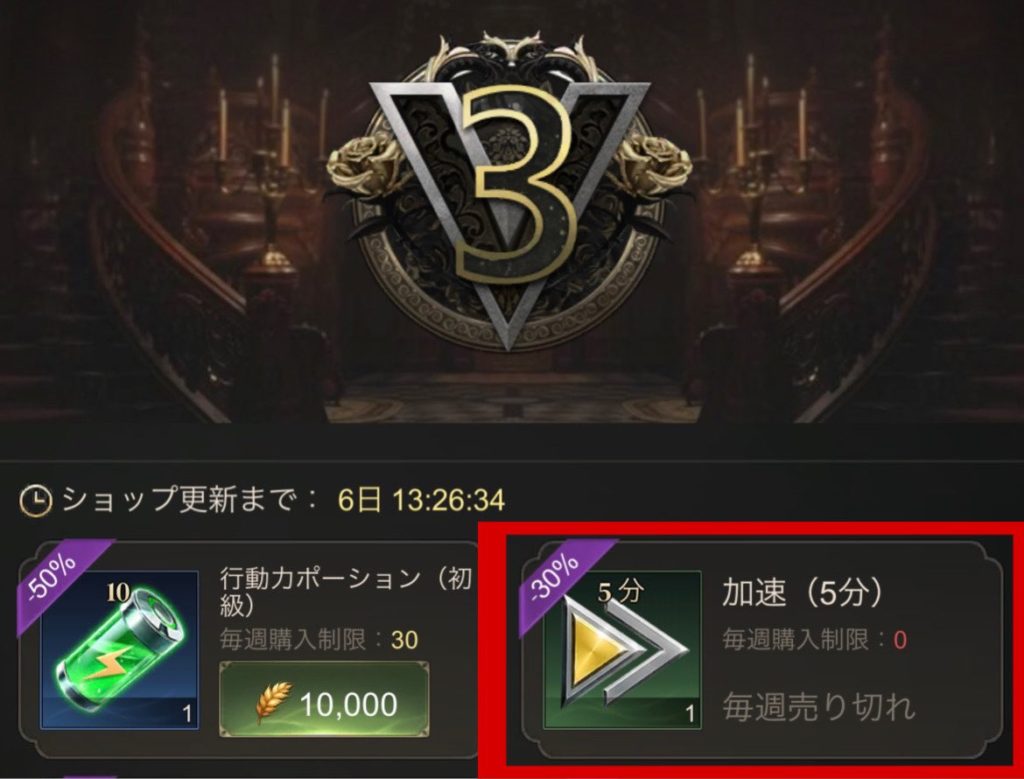Open the 行動力ポーション（初級）item title
This screenshot has width=1024, height=779.
[x=345, y=592]
